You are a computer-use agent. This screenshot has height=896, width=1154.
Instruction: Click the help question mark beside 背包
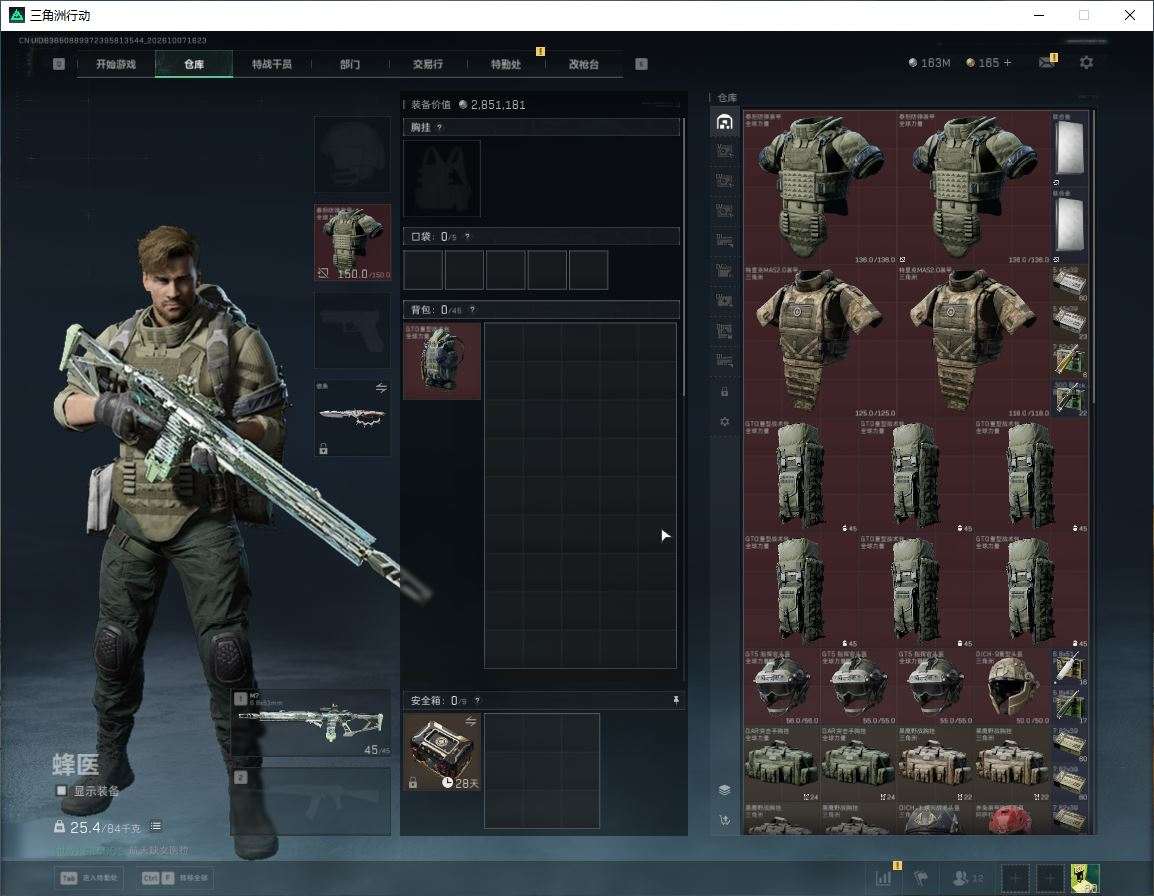(472, 310)
